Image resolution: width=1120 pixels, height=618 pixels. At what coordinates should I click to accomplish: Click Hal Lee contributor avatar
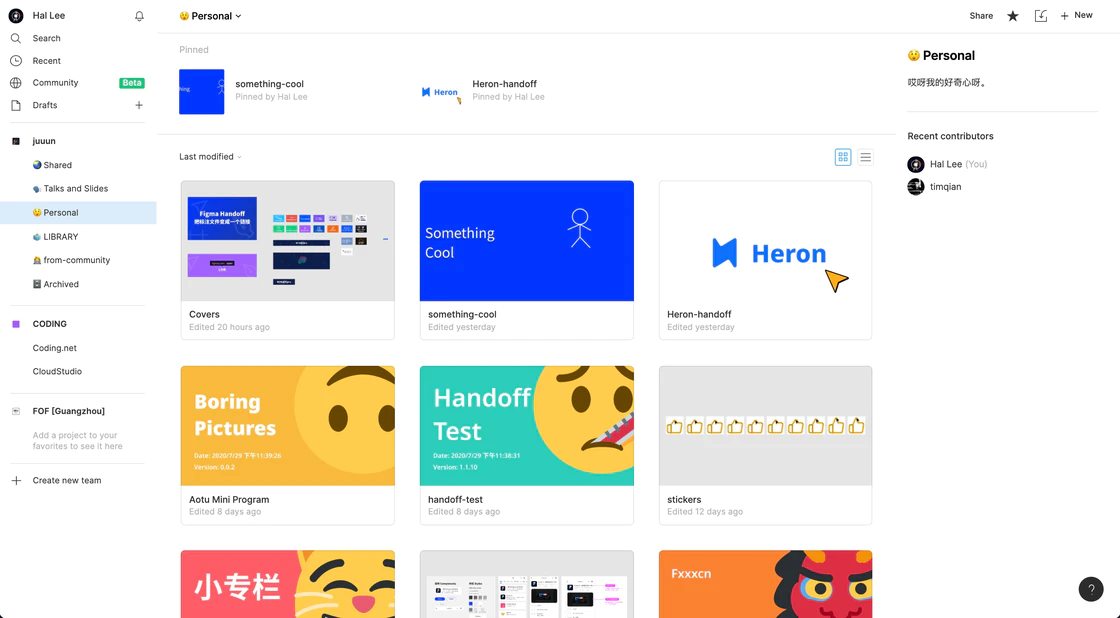pos(916,164)
